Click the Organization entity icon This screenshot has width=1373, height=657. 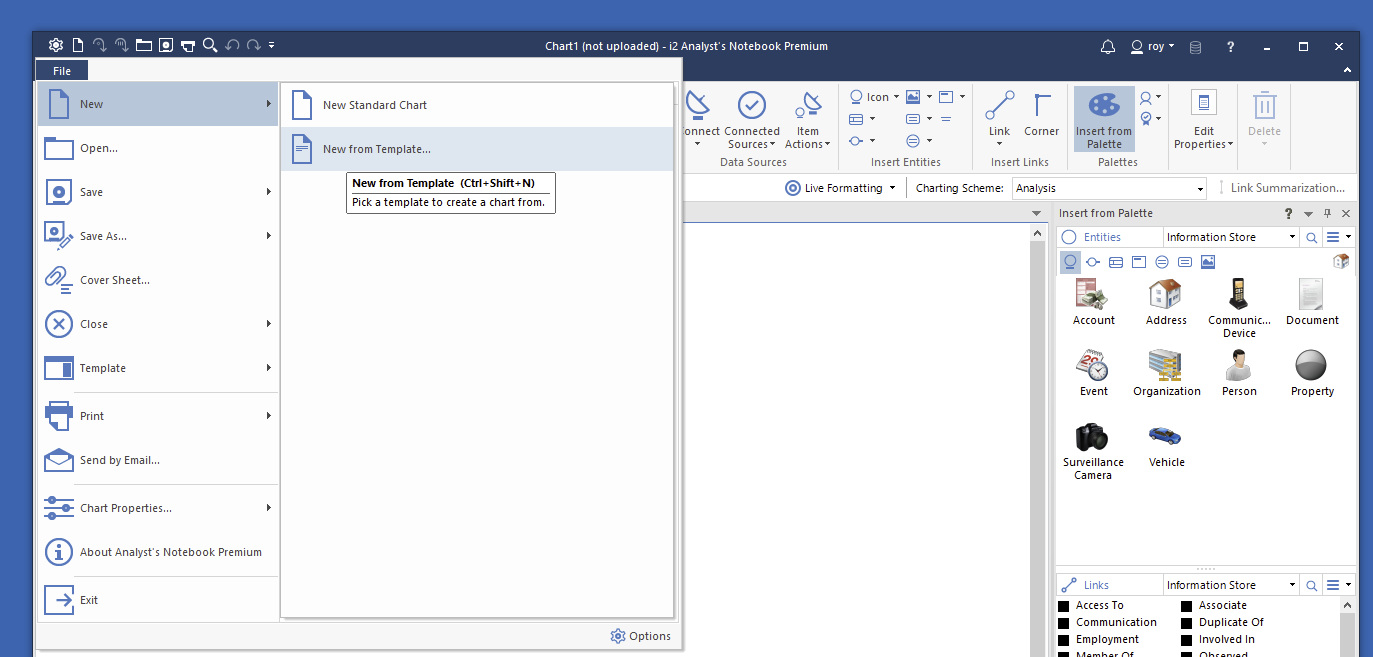click(x=1166, y=372)
